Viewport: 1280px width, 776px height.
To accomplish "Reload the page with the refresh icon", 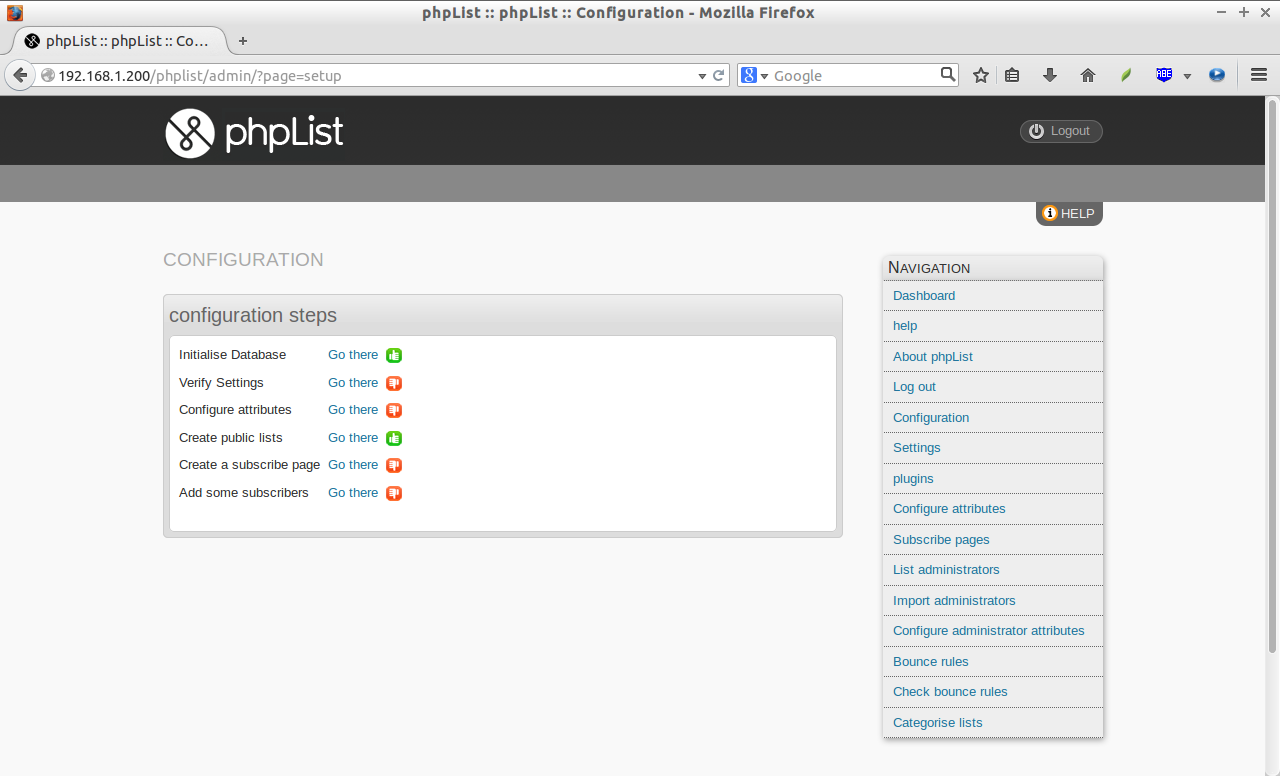I will 718,75.
